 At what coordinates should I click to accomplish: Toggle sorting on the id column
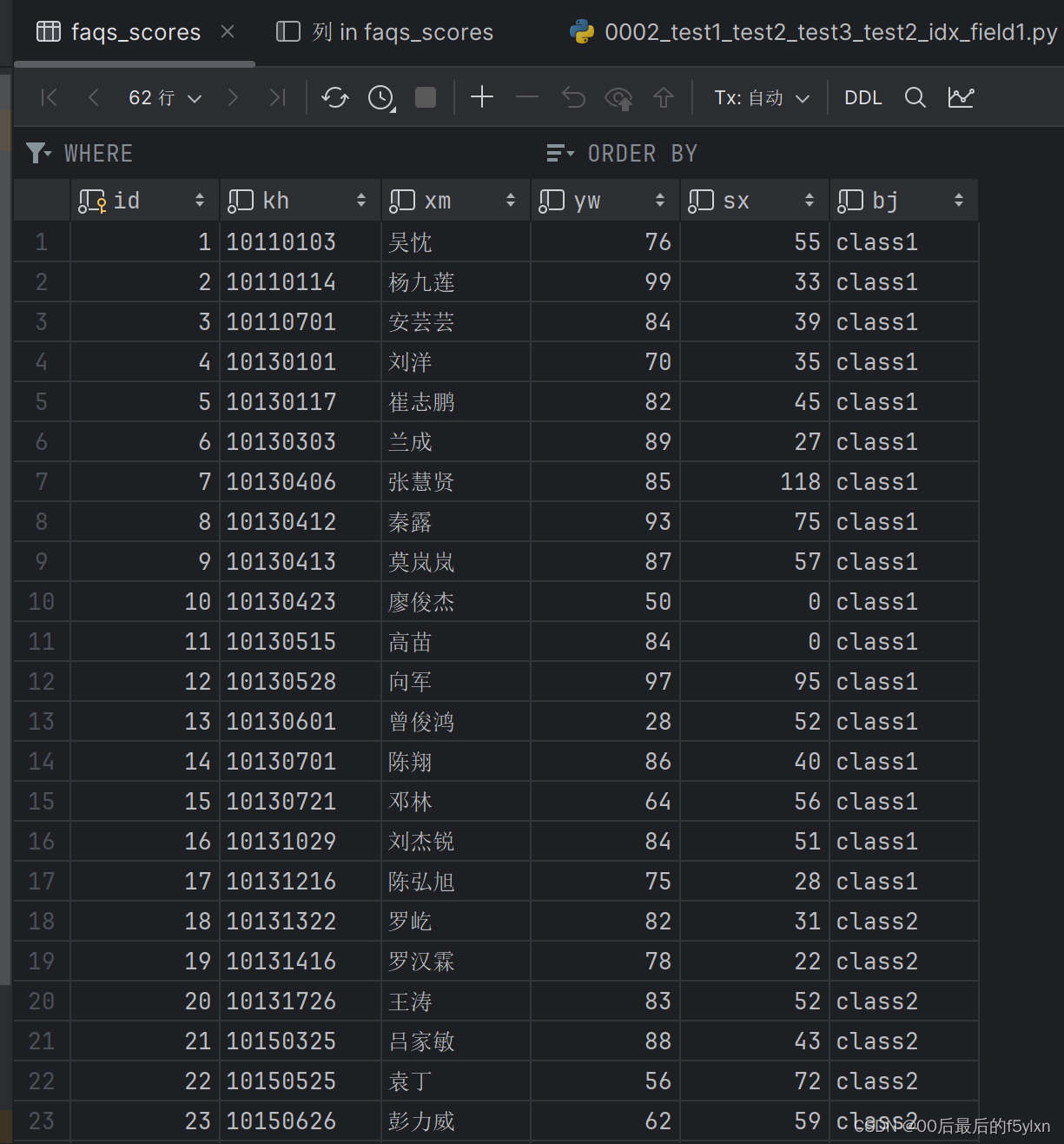coord(200,200)
